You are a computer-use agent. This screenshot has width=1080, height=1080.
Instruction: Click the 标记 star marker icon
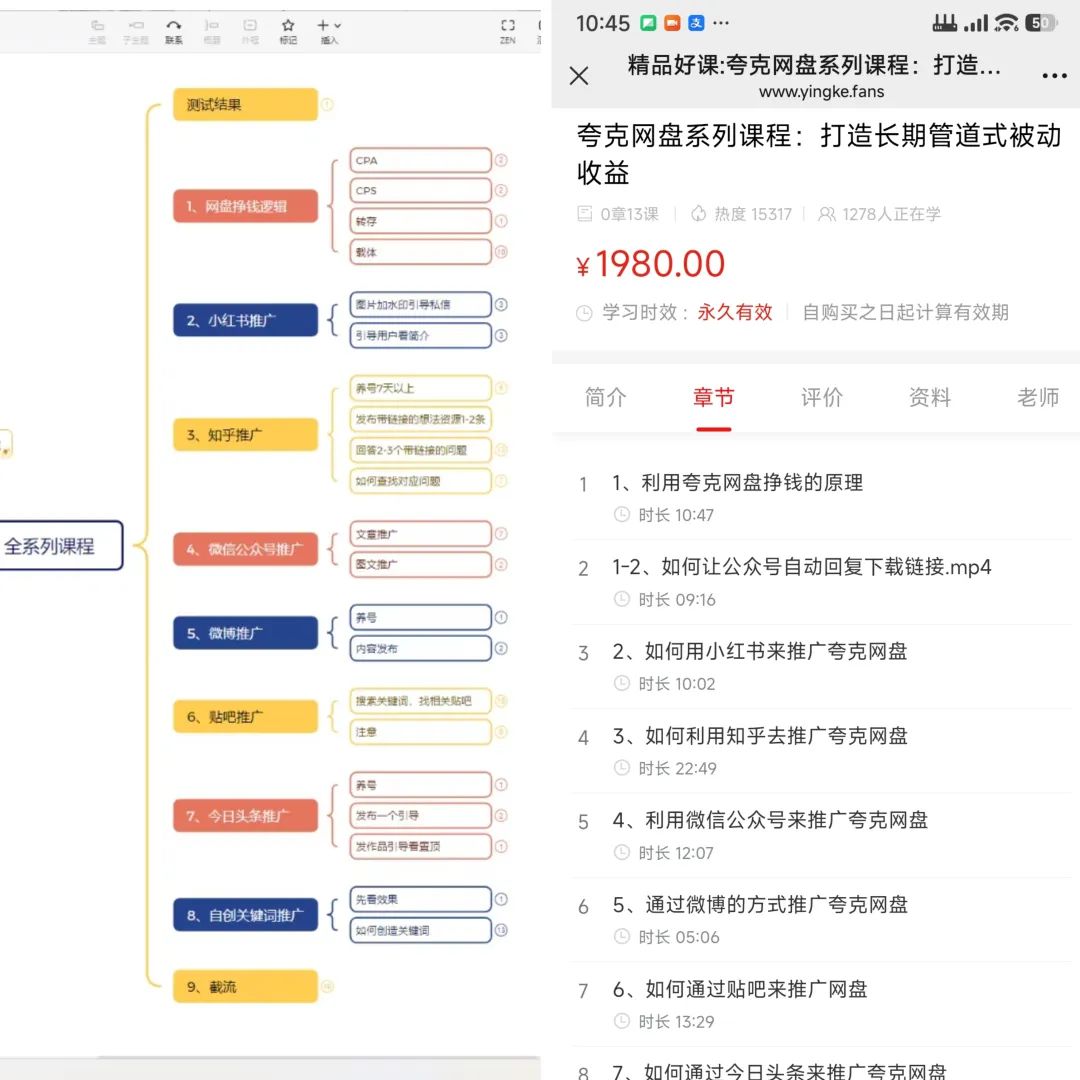(x=288, y=26)
